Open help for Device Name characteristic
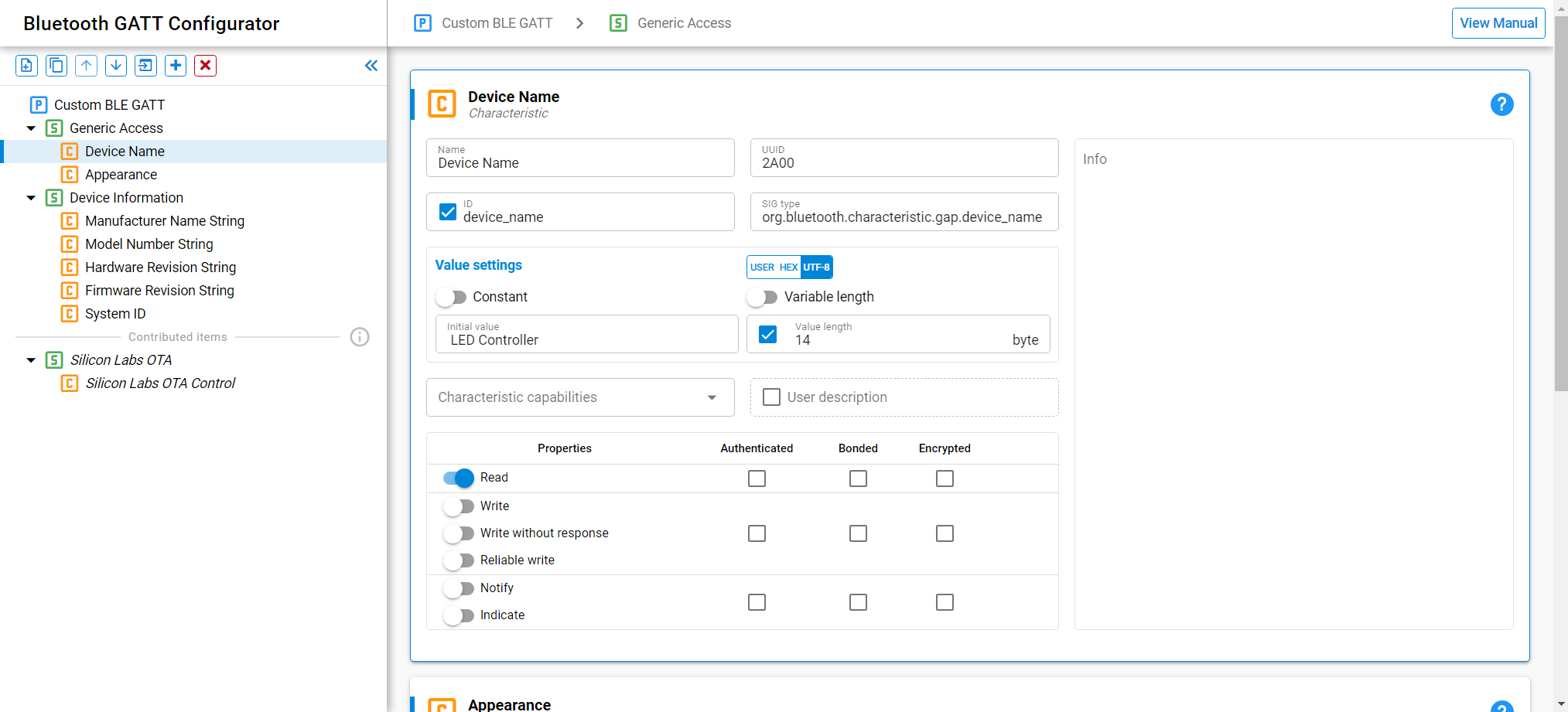Image resolution: width=1568 pixels, height=712 pixels. coord(1501,104)
